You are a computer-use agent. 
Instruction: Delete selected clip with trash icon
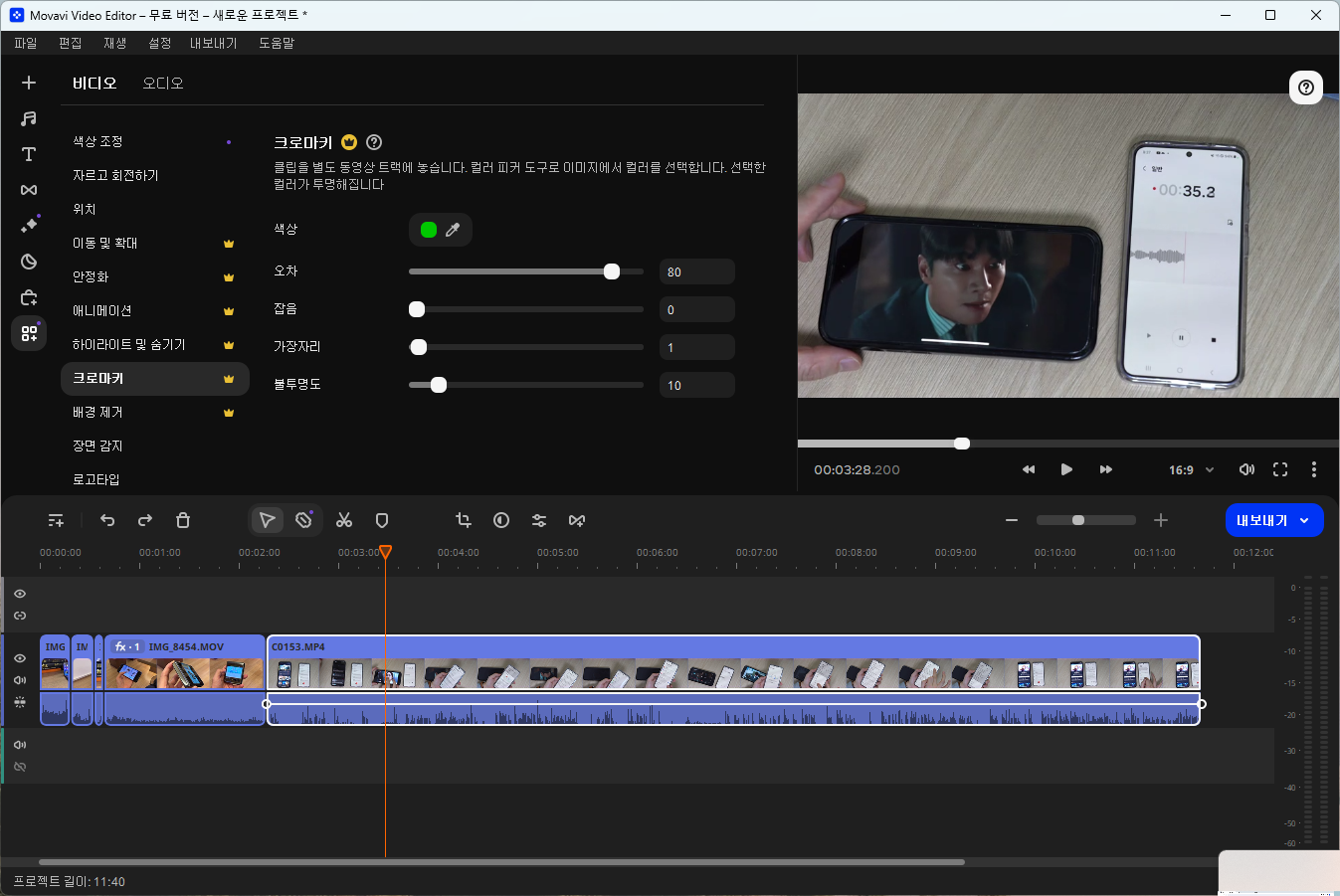coord(183,520)
